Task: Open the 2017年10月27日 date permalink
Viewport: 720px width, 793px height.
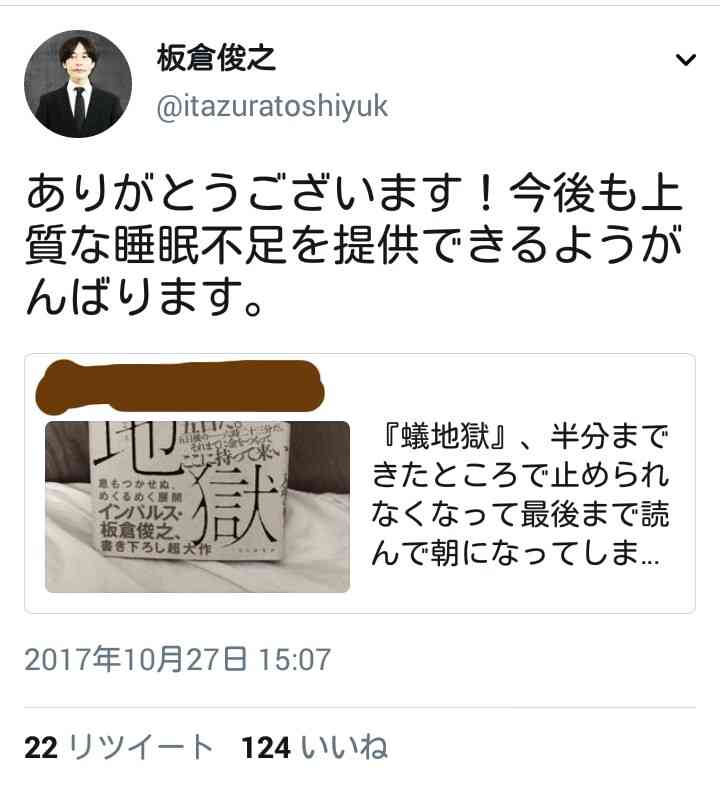Action: click(x=136, y=659)
